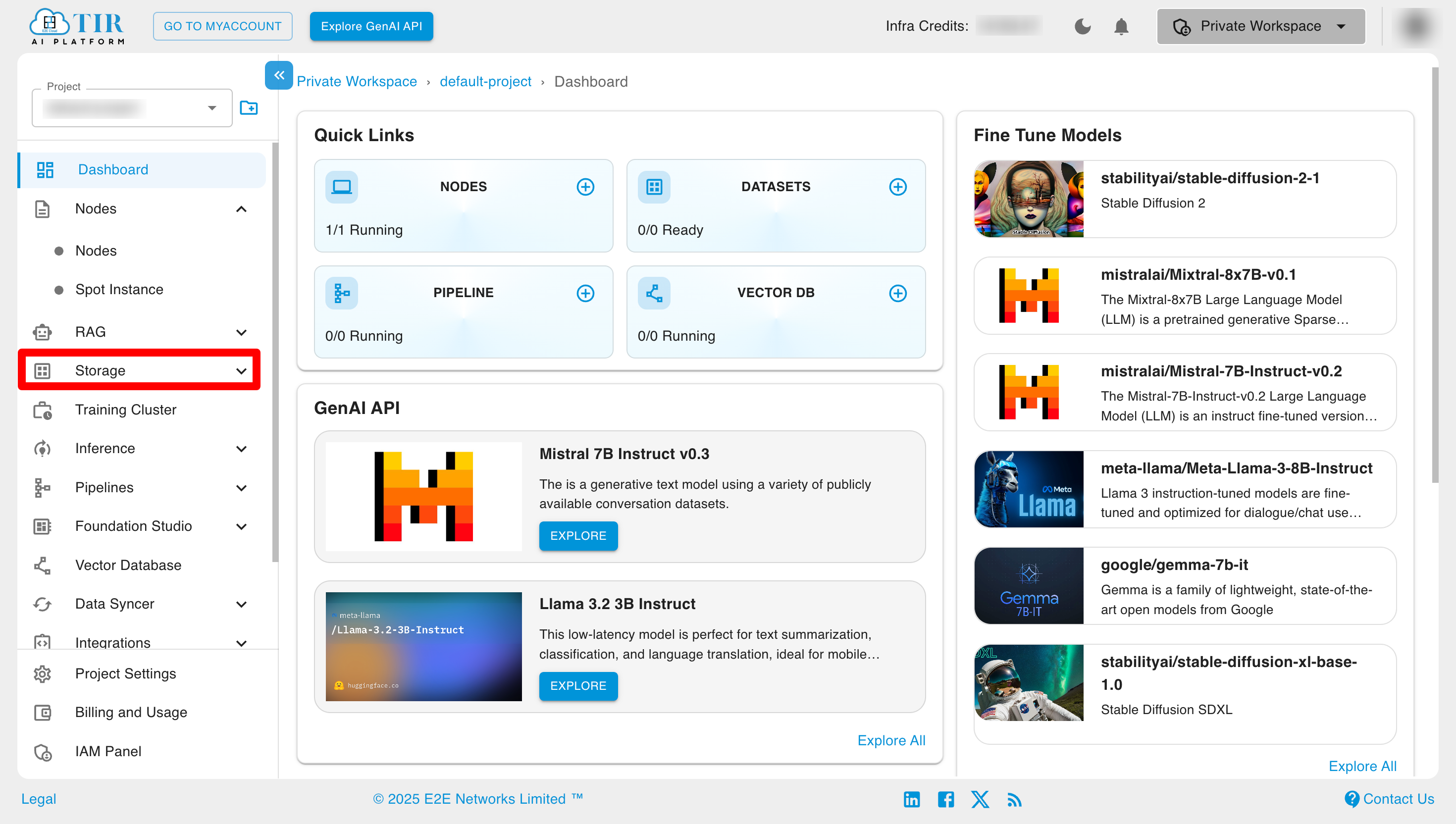Expand the Pipelines section chevron
This screenshot has width=1456, height=824.
242,488
